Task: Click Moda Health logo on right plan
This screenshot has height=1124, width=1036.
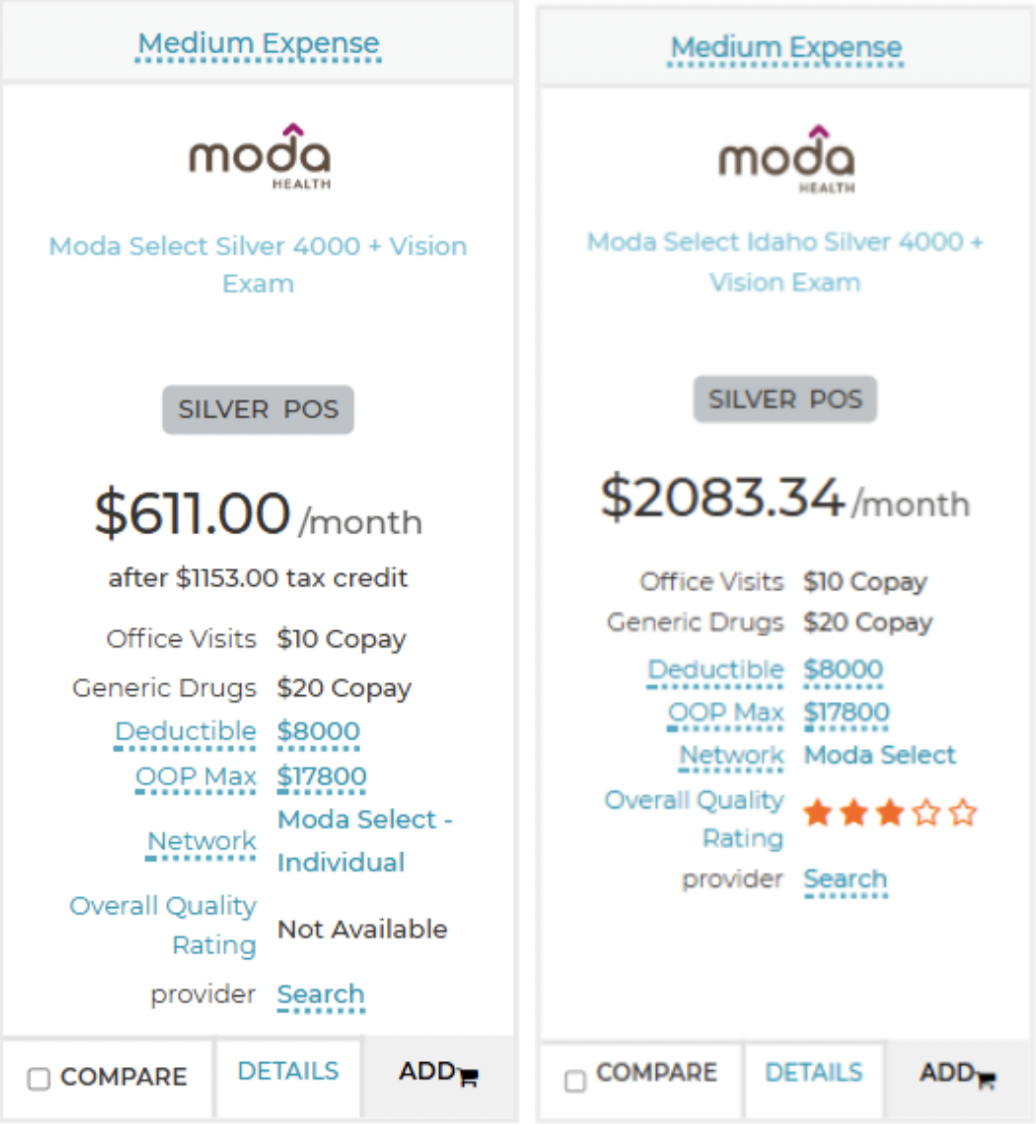Action: click(786, 159)
